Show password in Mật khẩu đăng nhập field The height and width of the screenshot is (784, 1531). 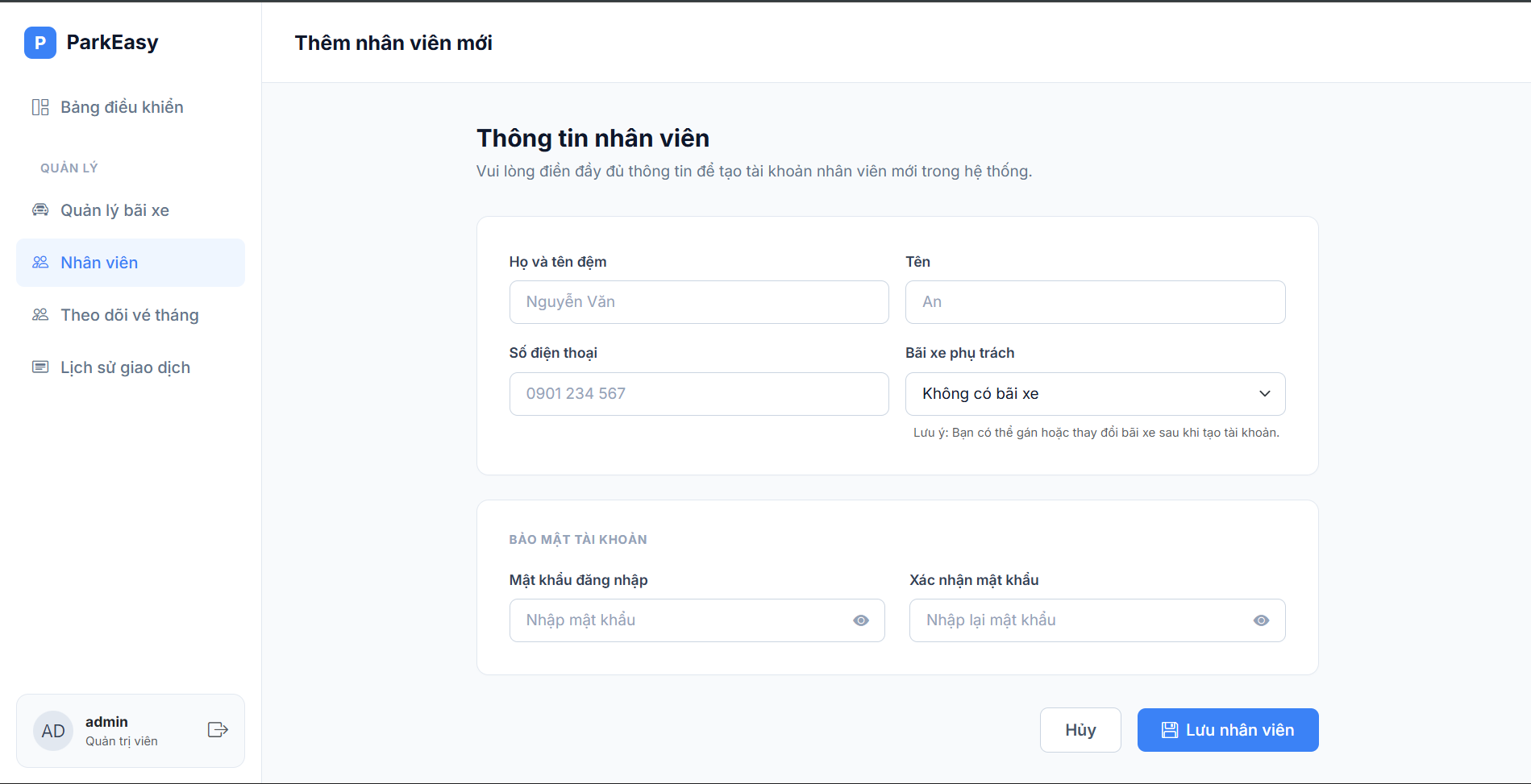861,620
